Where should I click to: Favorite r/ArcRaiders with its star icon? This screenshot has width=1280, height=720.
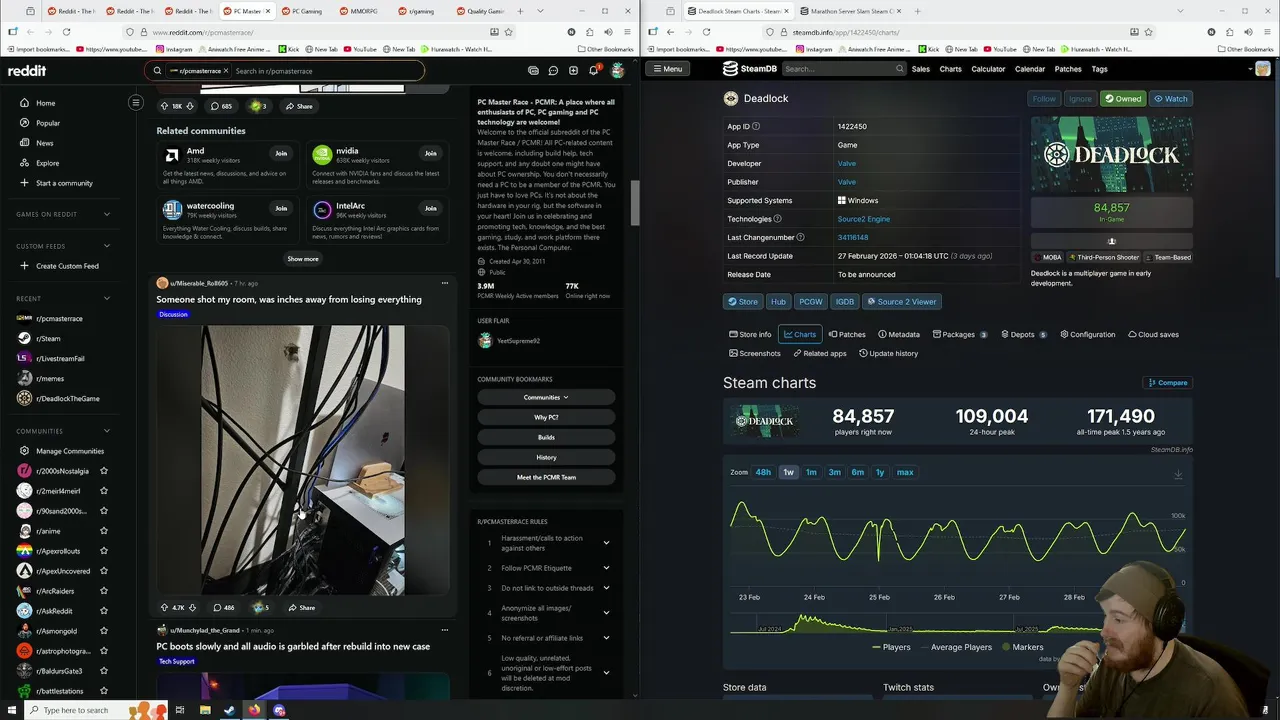104,591
